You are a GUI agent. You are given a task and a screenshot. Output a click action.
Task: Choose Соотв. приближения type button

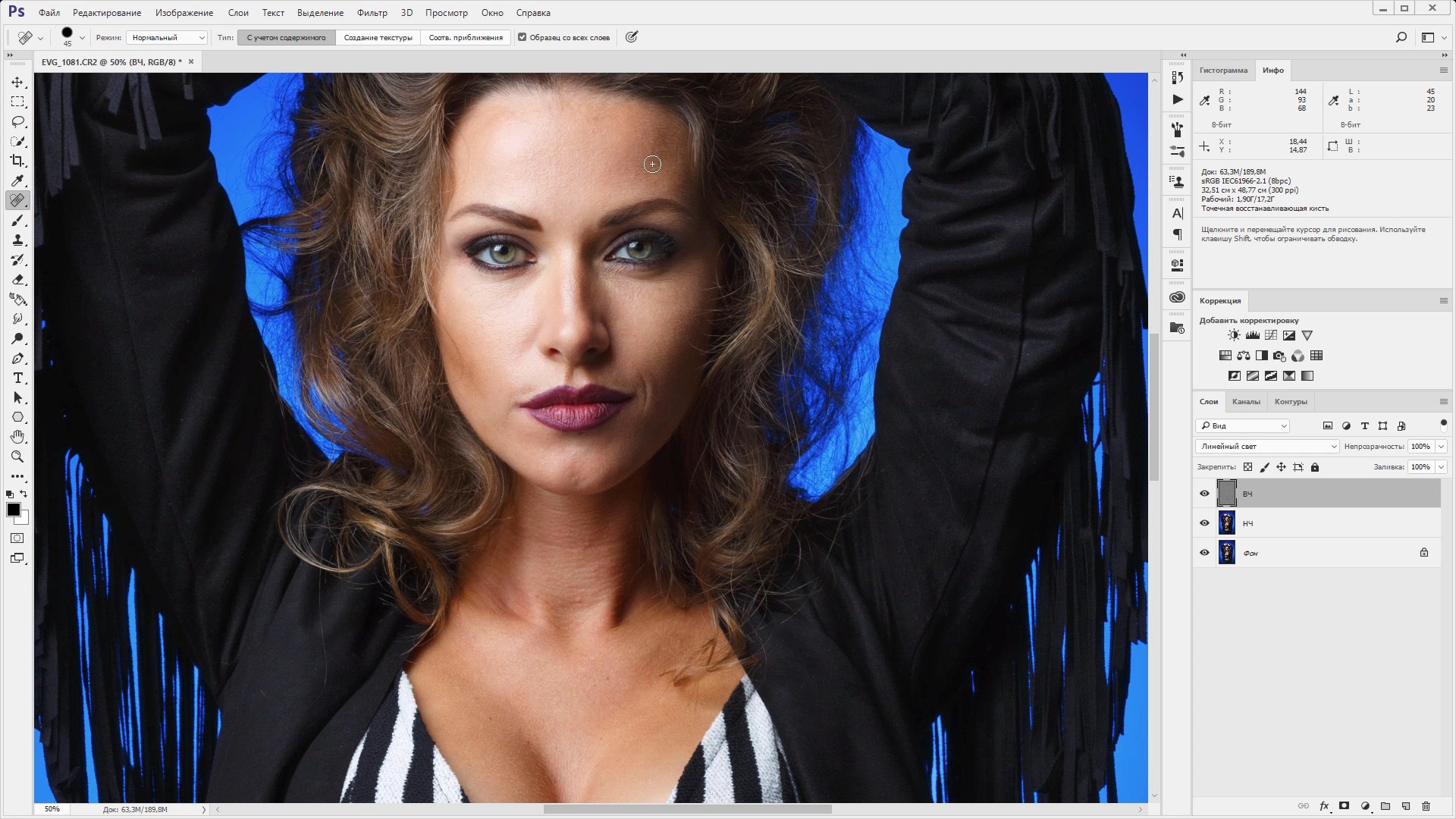pos(465,37)
